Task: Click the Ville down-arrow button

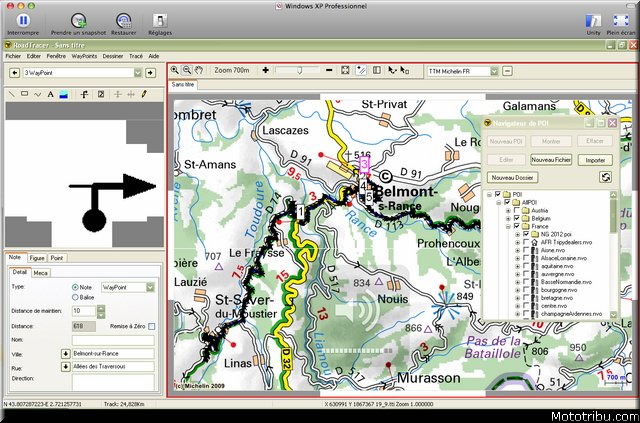Action: click(x=65, y=354)
